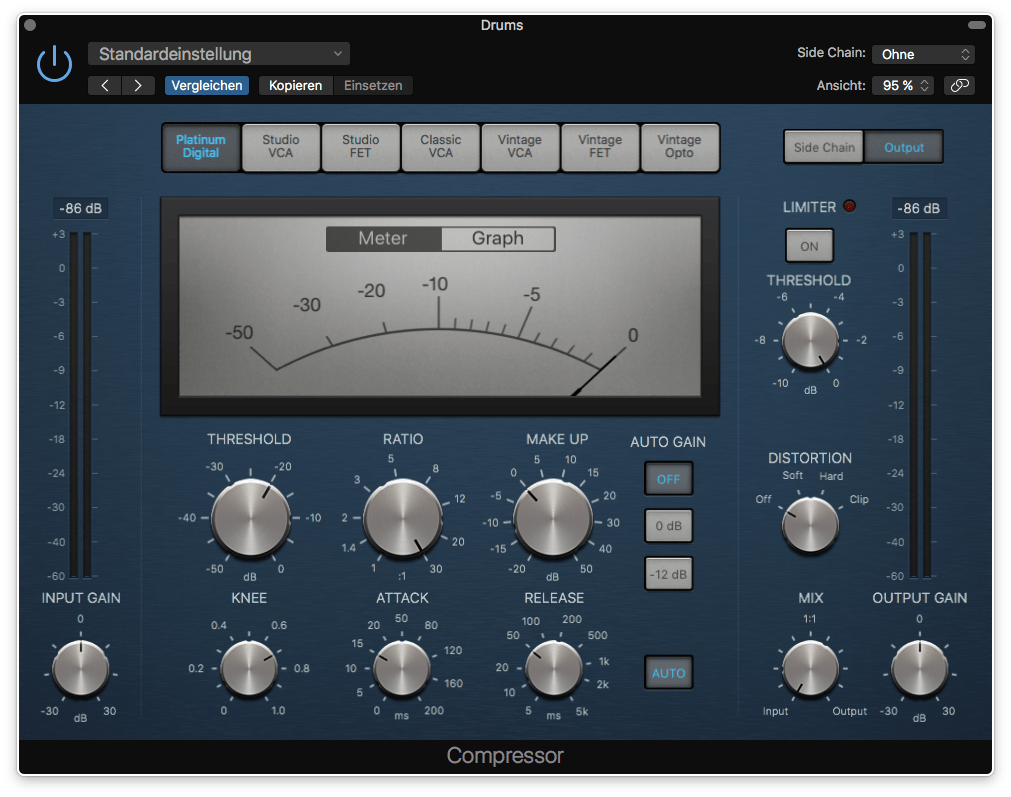Set Auto Gain to -12 dB
Image resolution: width=1011 pixels, height=797 pixels.
coord(667,573)
